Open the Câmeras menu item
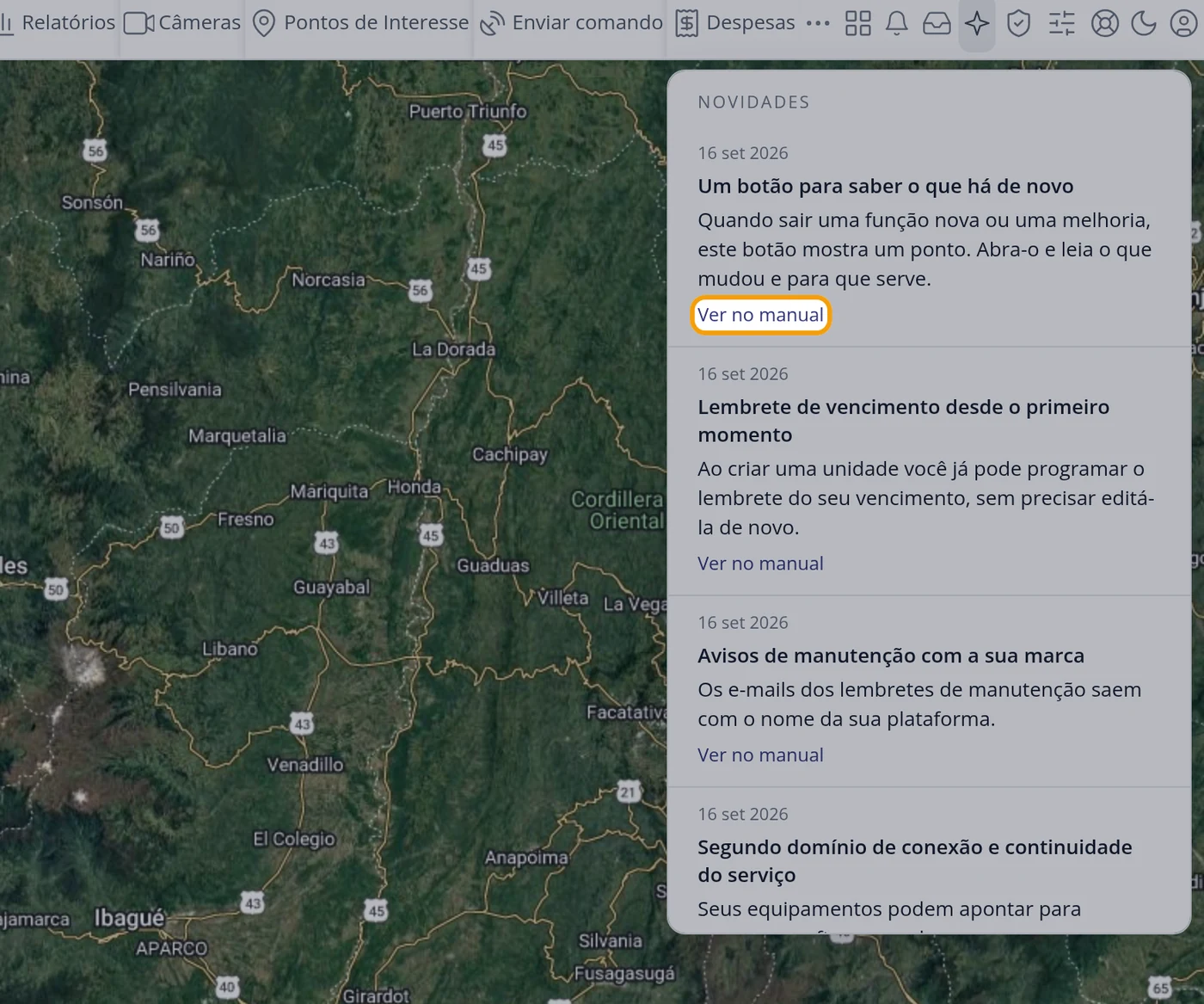This screenshot has width=1204, height=1004. click(182, 23)
